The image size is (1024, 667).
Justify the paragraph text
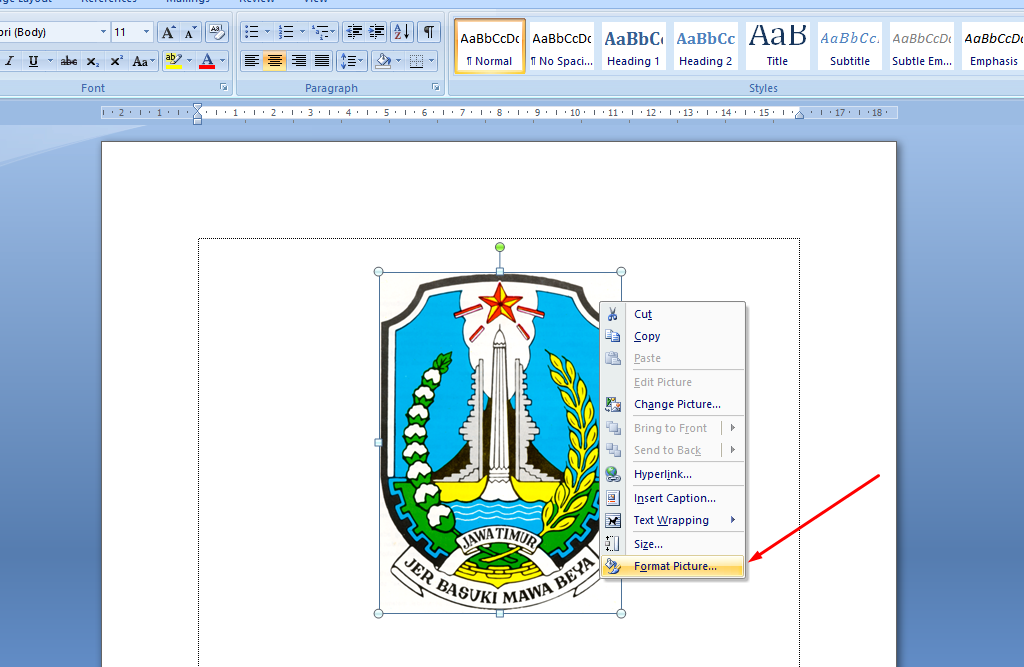pos(322,61)
